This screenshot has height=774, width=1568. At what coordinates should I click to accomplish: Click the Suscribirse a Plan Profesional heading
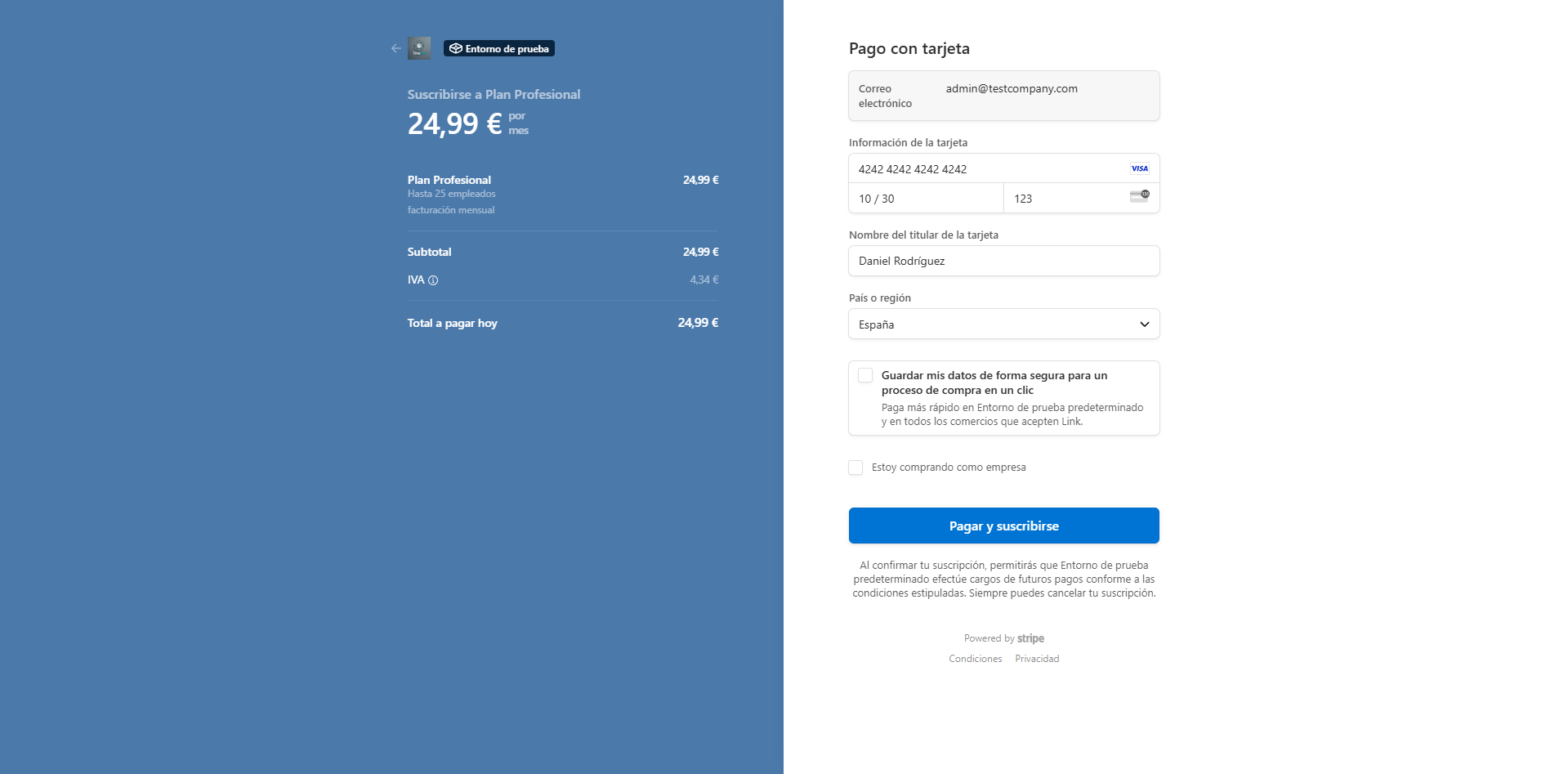[x=494, y=94]
